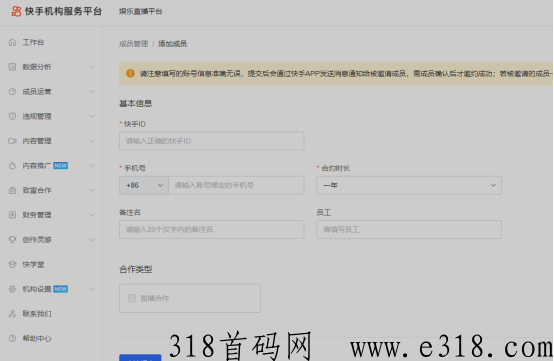554x361 pixels.
Task: Focus the 快手ID input field
Action: pos(212,141)
